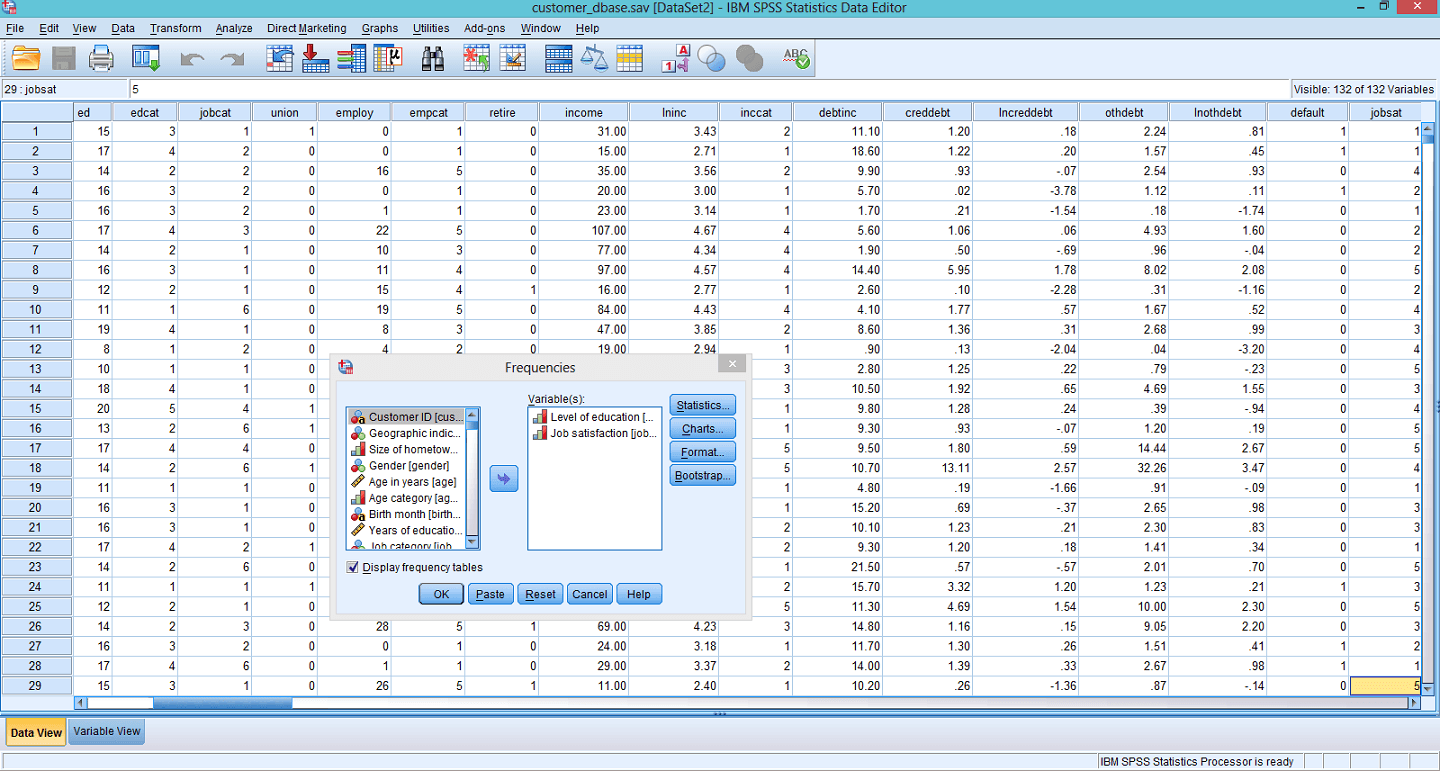Switch to the Variable View tab
The image size is (1440, 771).
click(x=107, y=731)
